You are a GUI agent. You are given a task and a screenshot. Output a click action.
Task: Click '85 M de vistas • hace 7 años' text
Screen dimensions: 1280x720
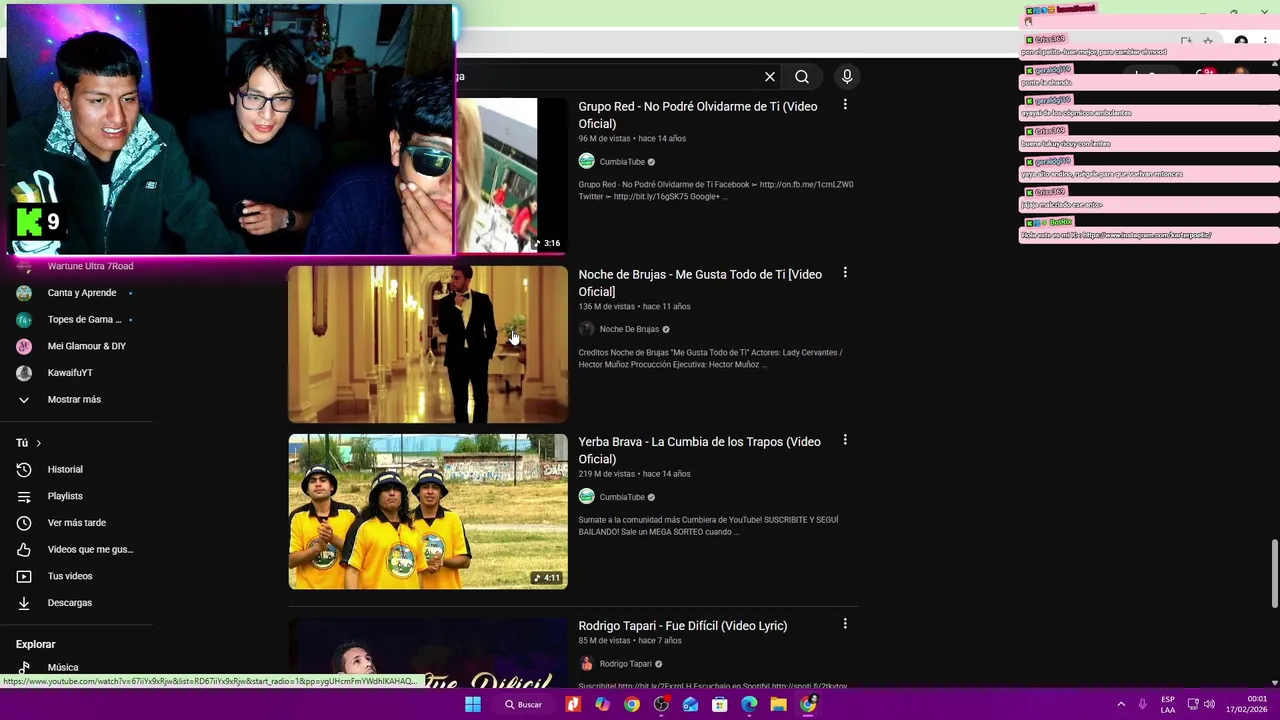pos(630,641)
